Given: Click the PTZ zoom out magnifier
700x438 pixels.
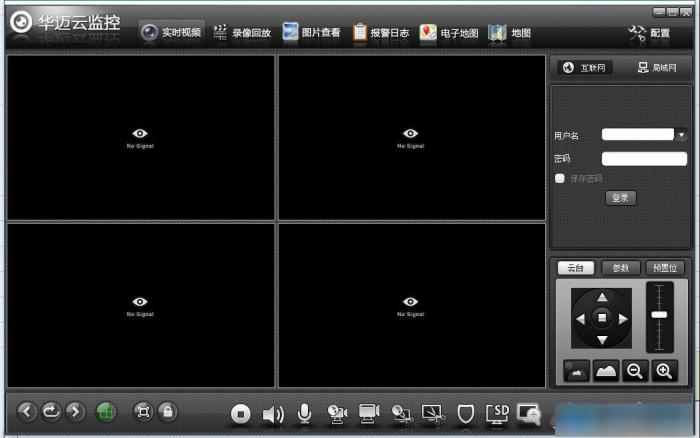Looking at the screenshot, I should pyautogui.click(x=635, y=371).
